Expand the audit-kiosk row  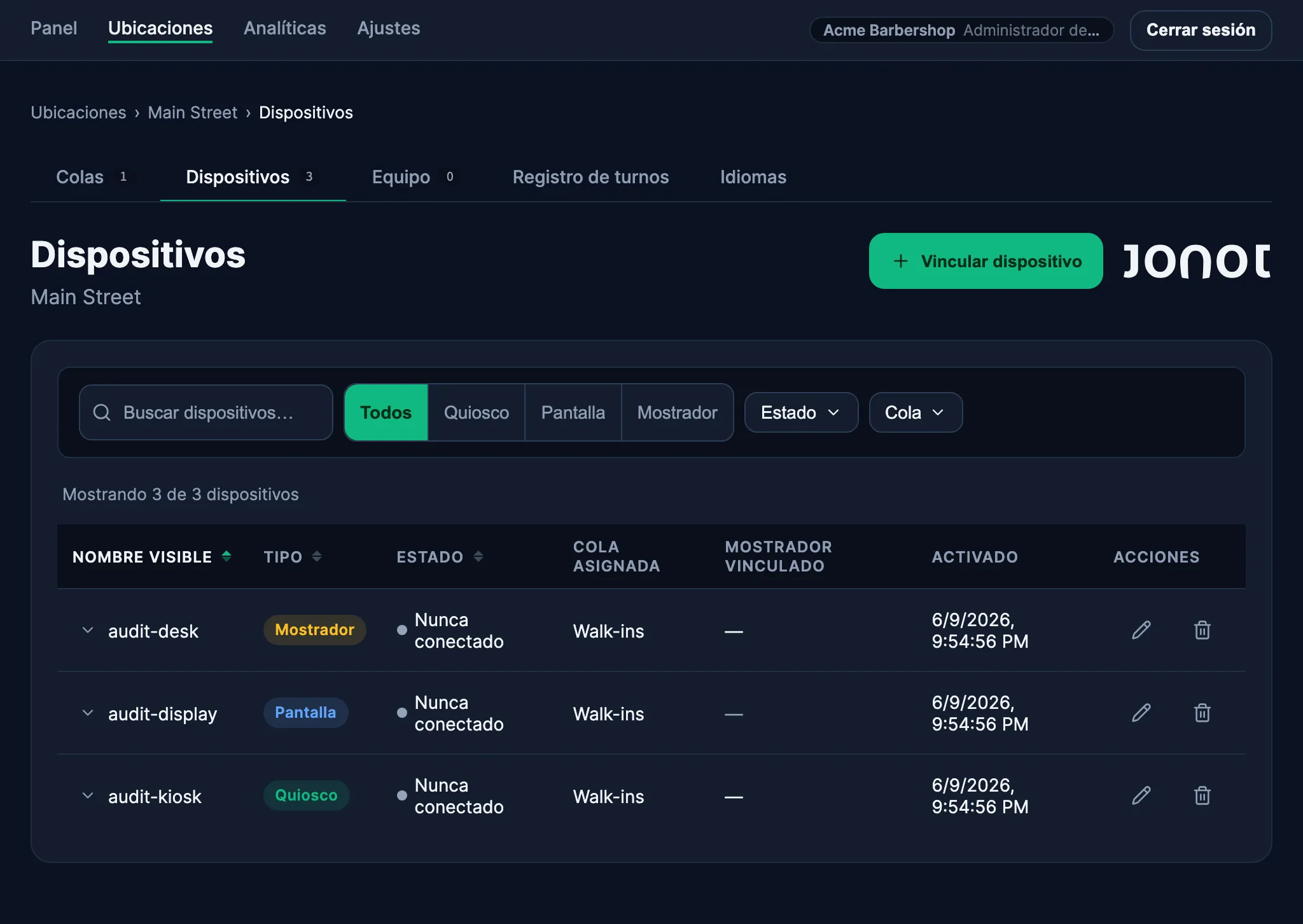pos(88,795)
